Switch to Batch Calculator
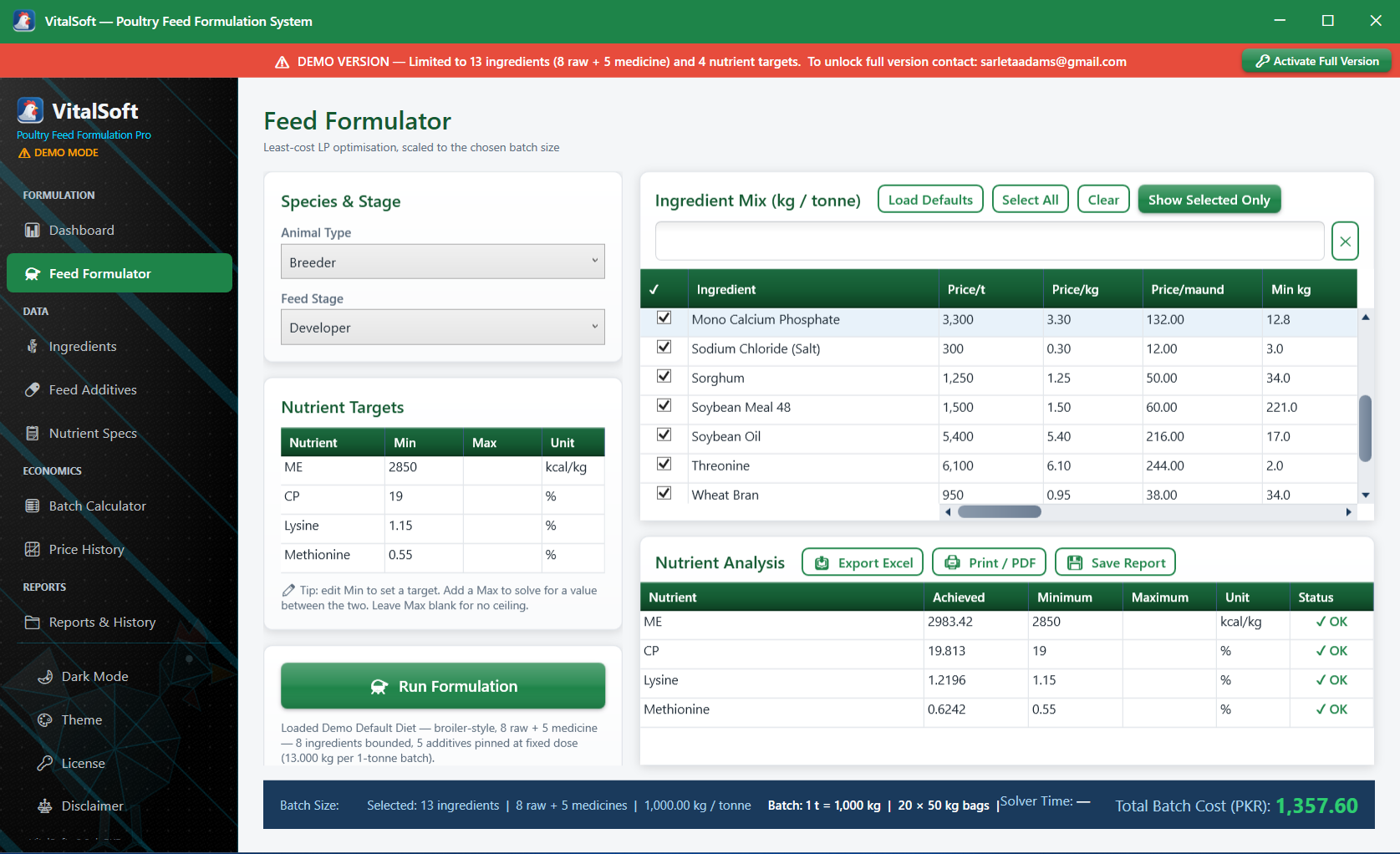1400x854 pixels. [x=120, y=506]
